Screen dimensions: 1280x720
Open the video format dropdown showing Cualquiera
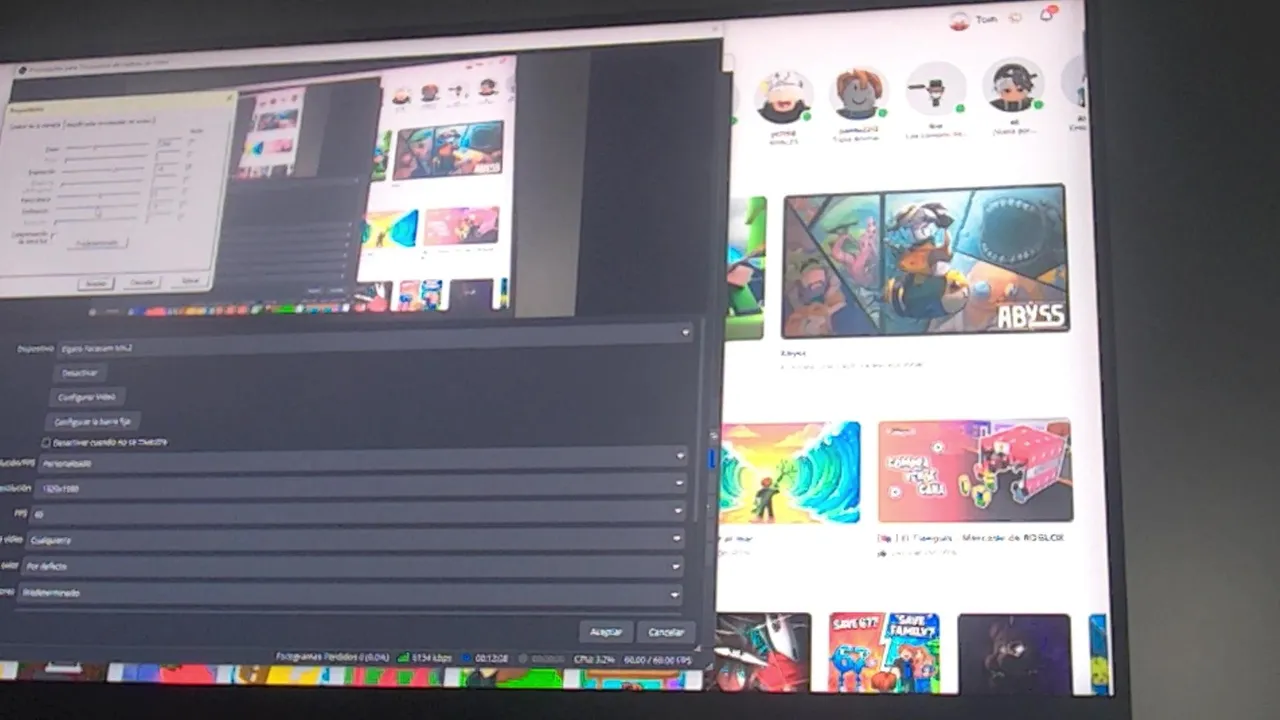pos(355,540)
